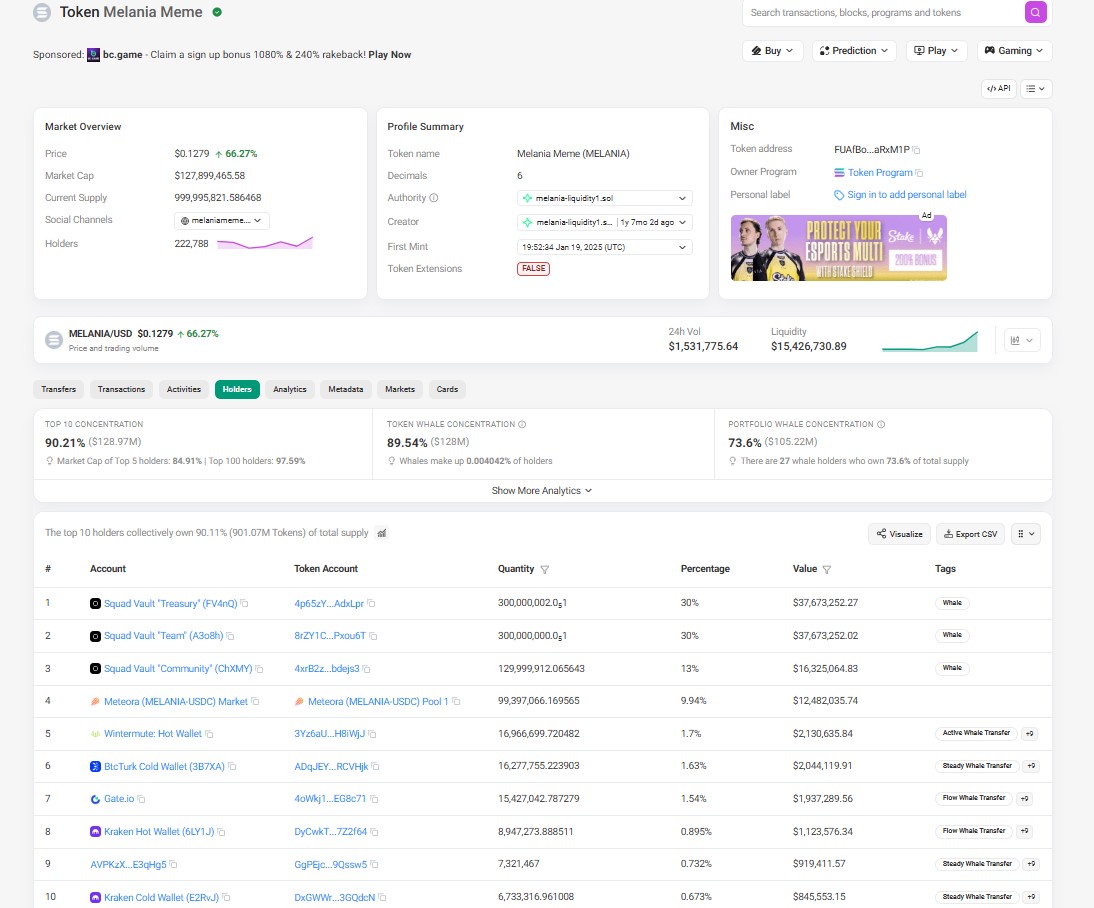The height and width of the screenshot is (908, 1094).
Task: Open the Token Program link
Action: (x=880, y=173)
